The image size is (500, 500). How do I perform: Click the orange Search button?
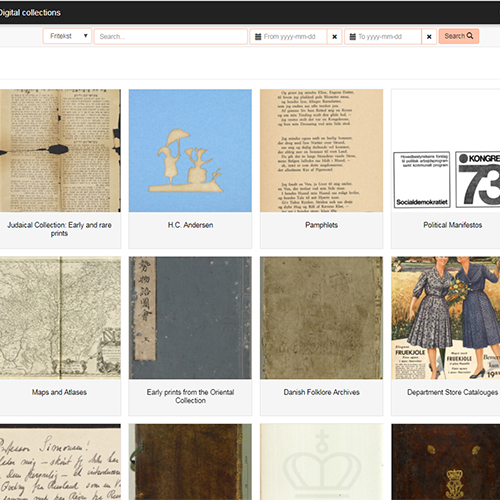[459, 36]
